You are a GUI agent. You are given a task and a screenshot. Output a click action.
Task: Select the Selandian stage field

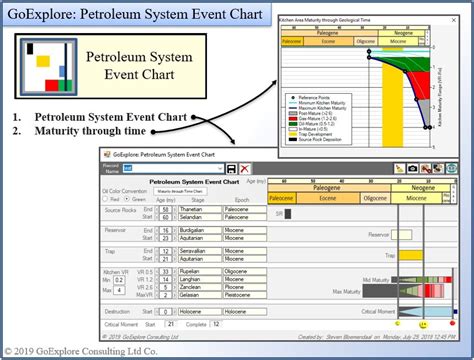tap(200, 217)
